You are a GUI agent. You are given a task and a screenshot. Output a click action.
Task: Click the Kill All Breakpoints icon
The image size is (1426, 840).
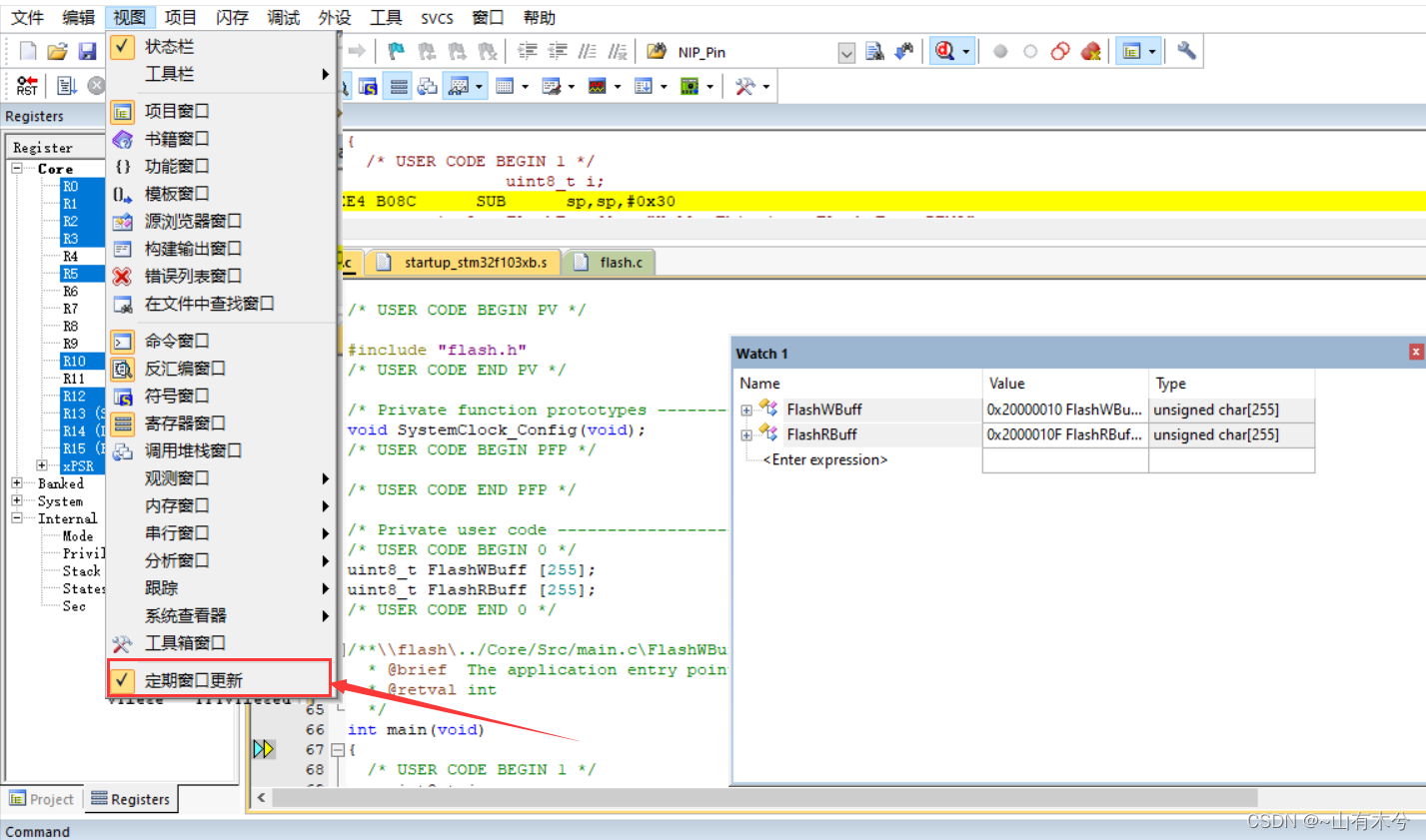point(1091,51)
